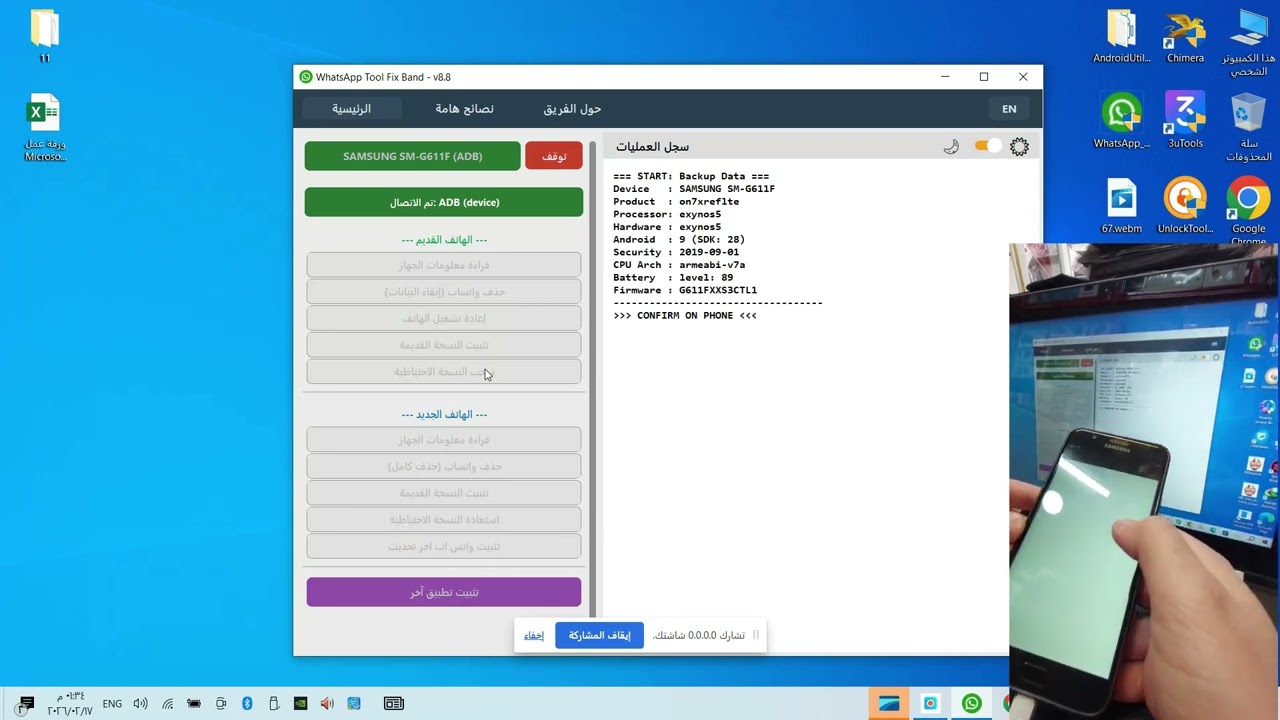Open the WhatsApp desktop shortcut
This screenshot has height=720, width=1280.
1122,121
